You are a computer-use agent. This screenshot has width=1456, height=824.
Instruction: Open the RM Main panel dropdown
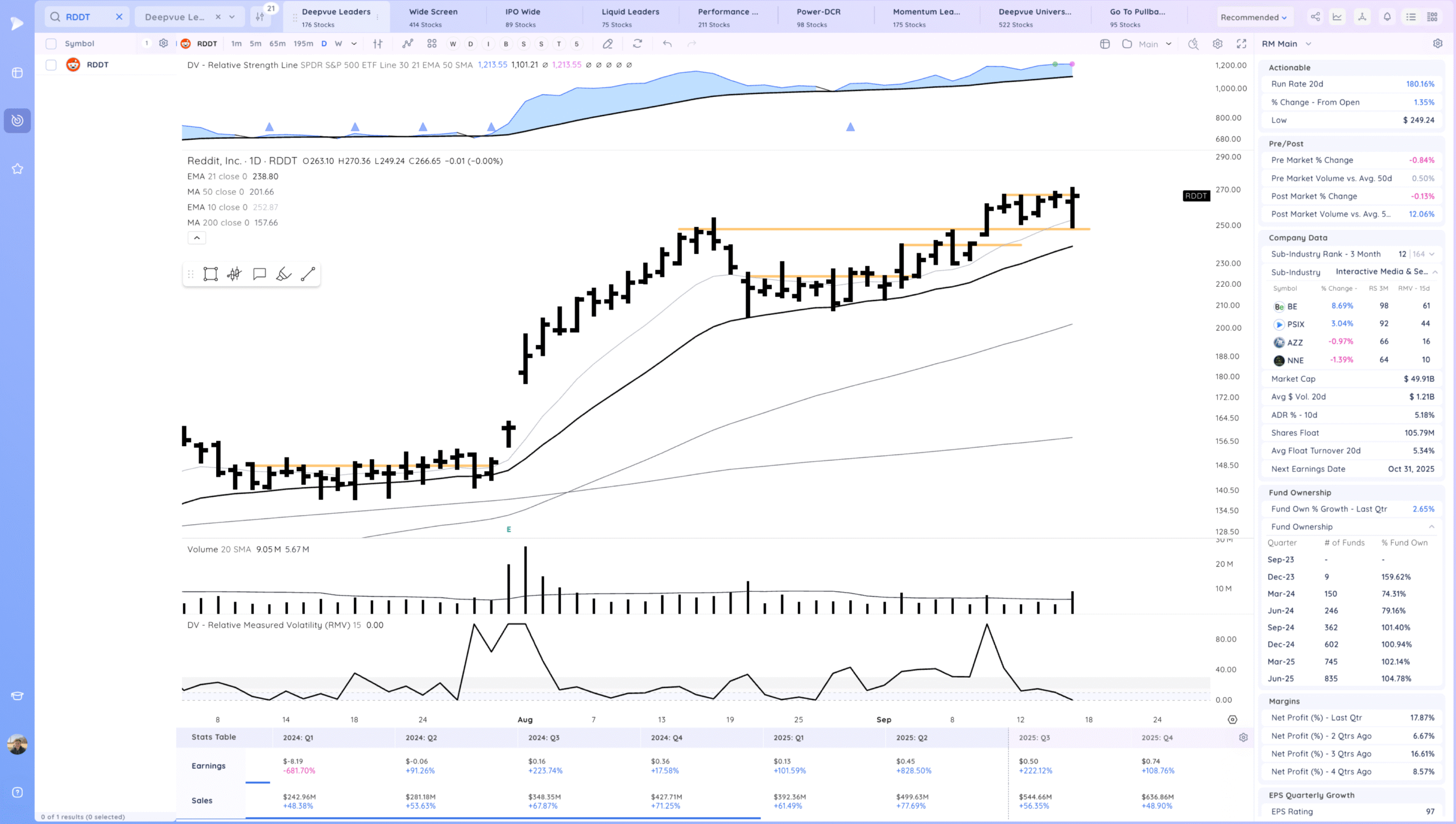(1286, 44)
